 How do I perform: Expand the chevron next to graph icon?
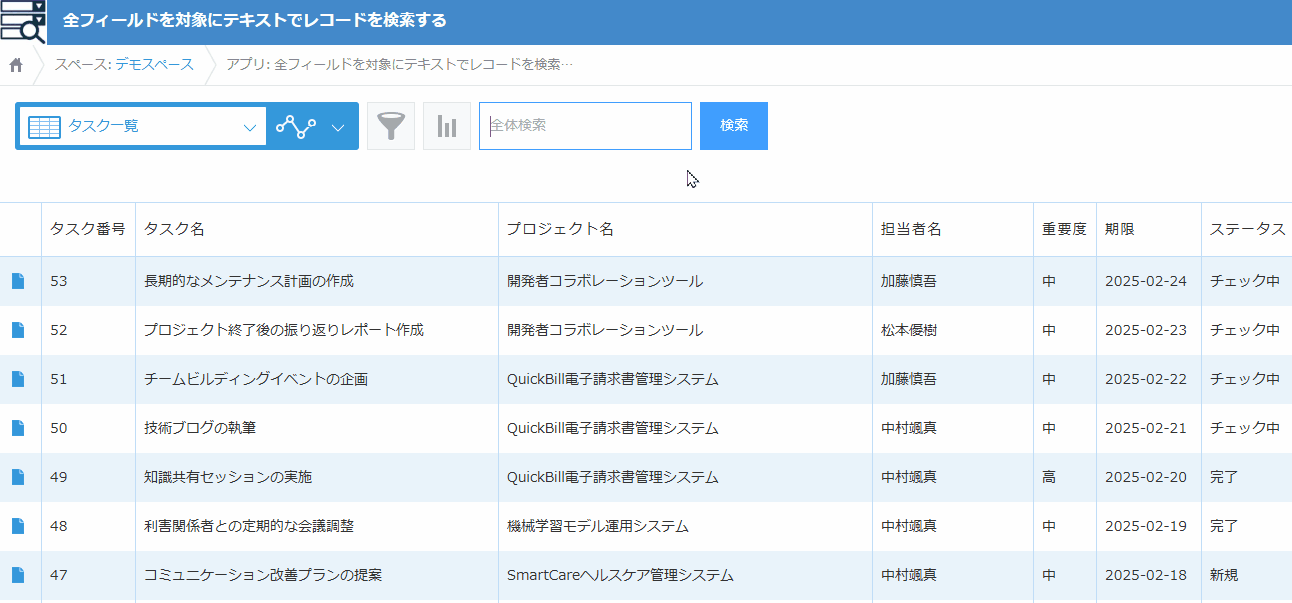pyautogui.click(x=338, y=127)
